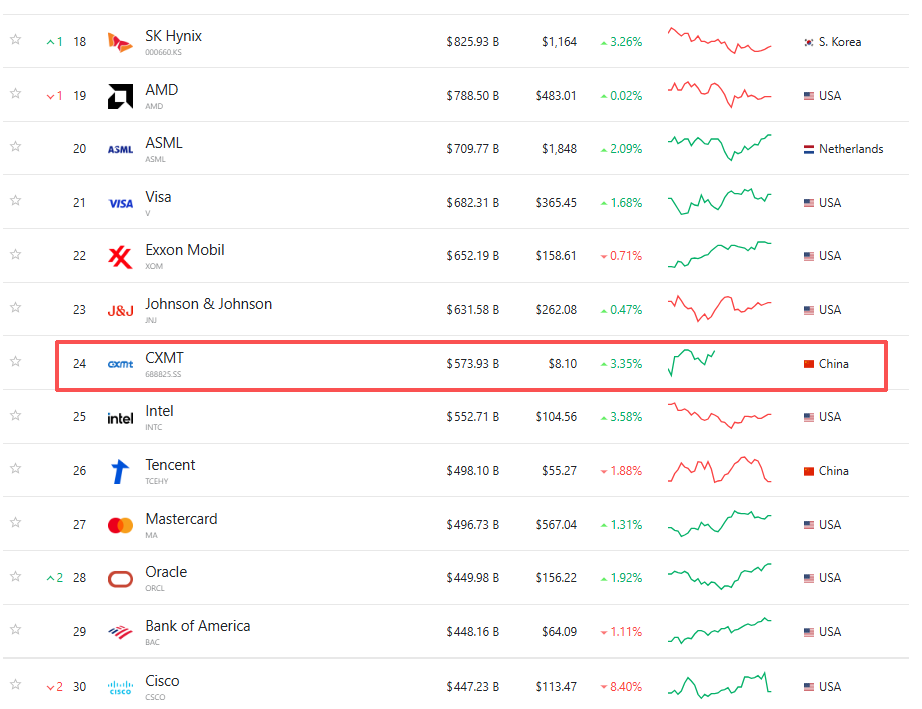This screenshot has height=709, width=922.
Task: Click the Bank of America logo
Action: (120, 633)
